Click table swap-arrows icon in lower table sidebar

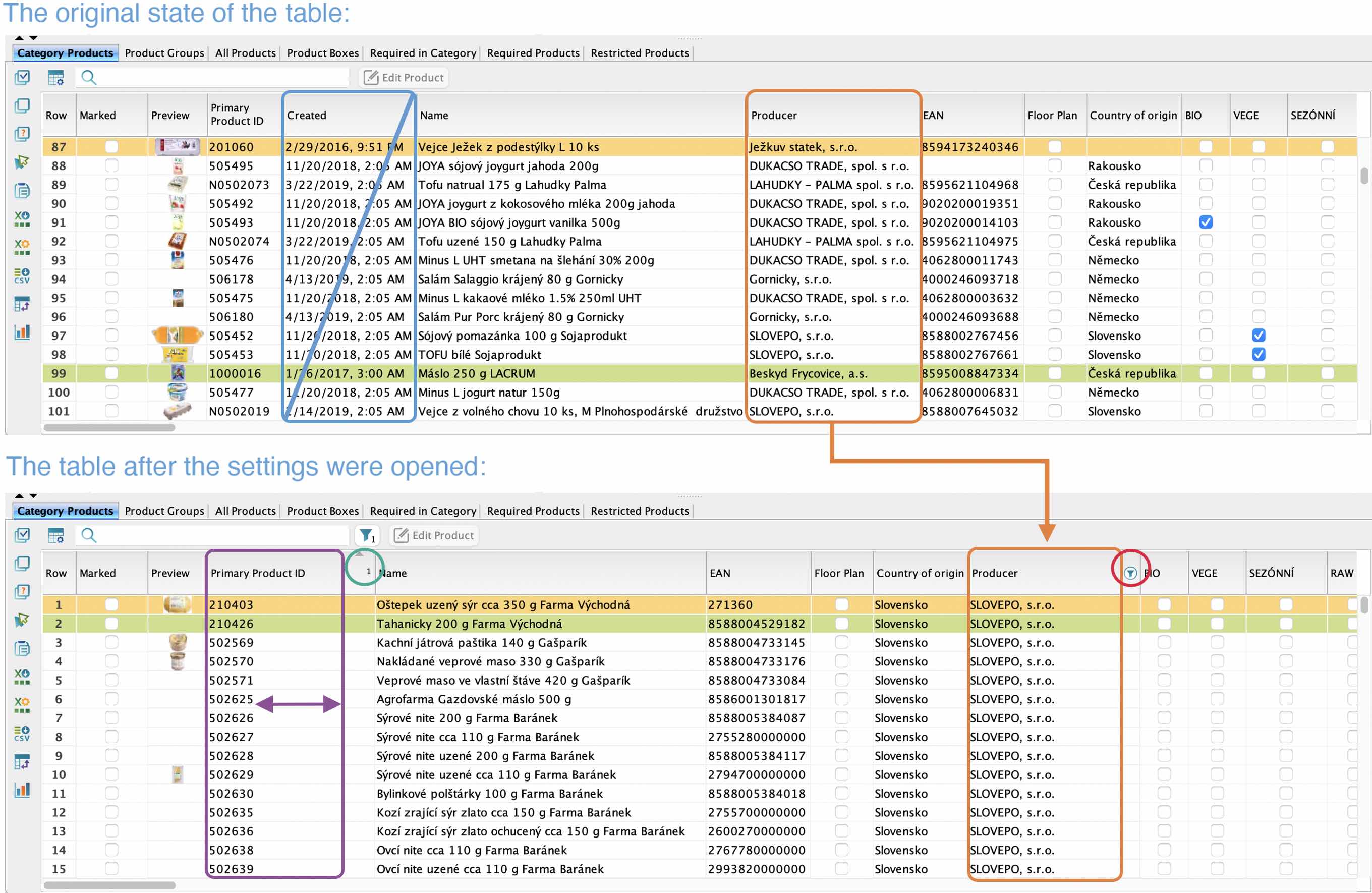click(x=22, y=761)
